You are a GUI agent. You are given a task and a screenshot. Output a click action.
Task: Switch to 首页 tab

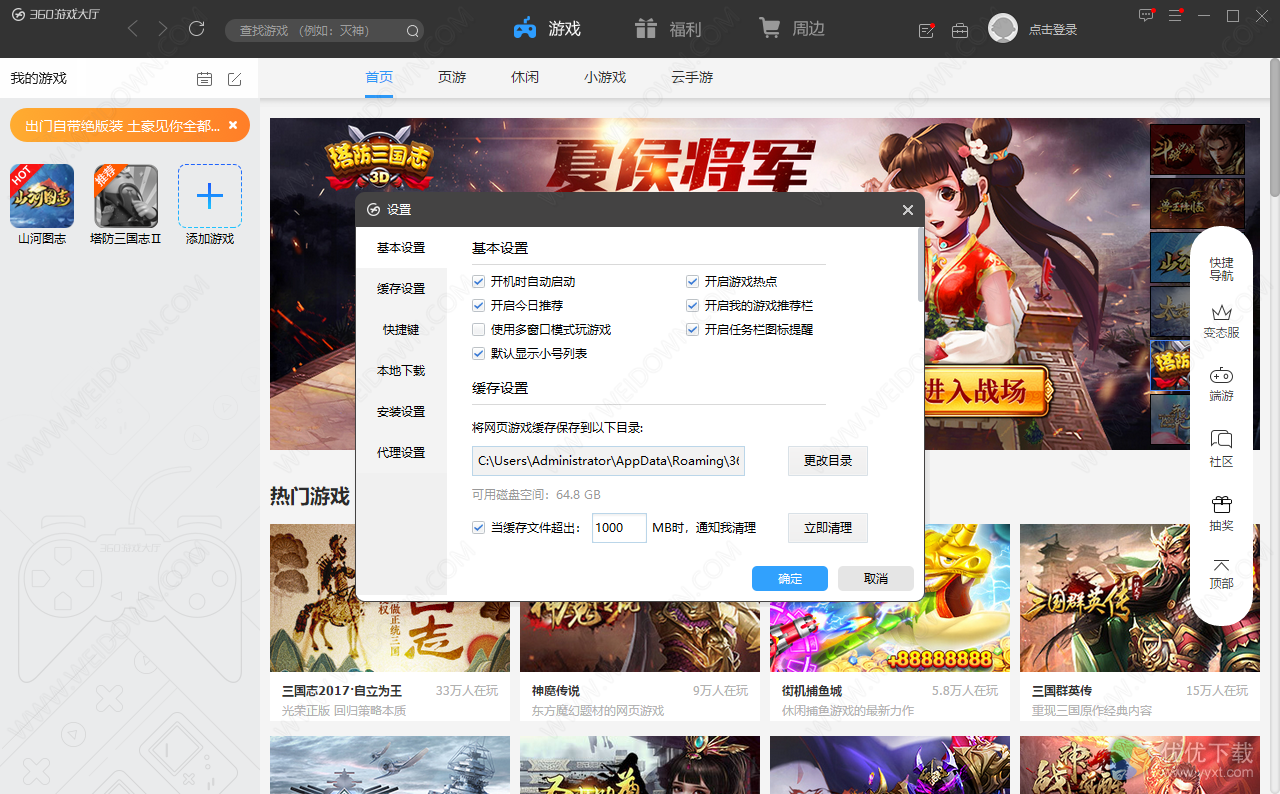[x=379, y=77]
